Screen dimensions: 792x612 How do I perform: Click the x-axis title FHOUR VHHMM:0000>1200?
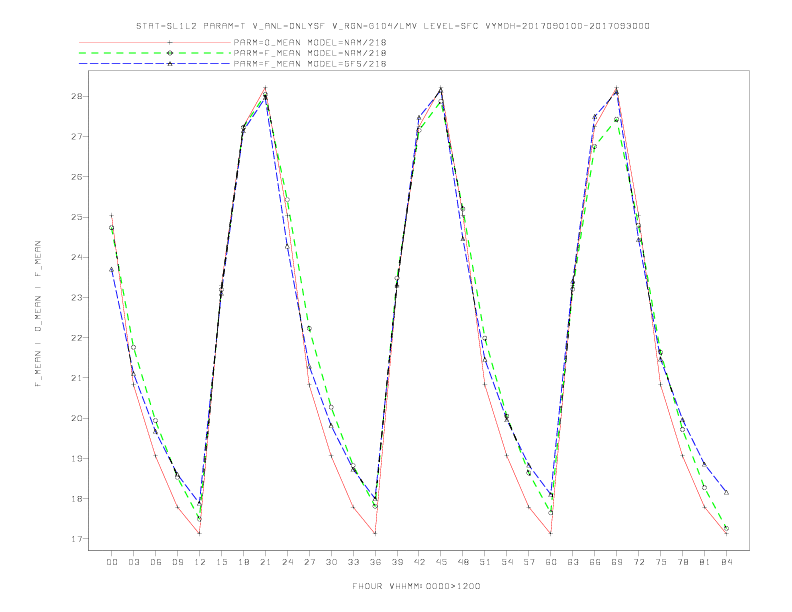pos(416,586)
